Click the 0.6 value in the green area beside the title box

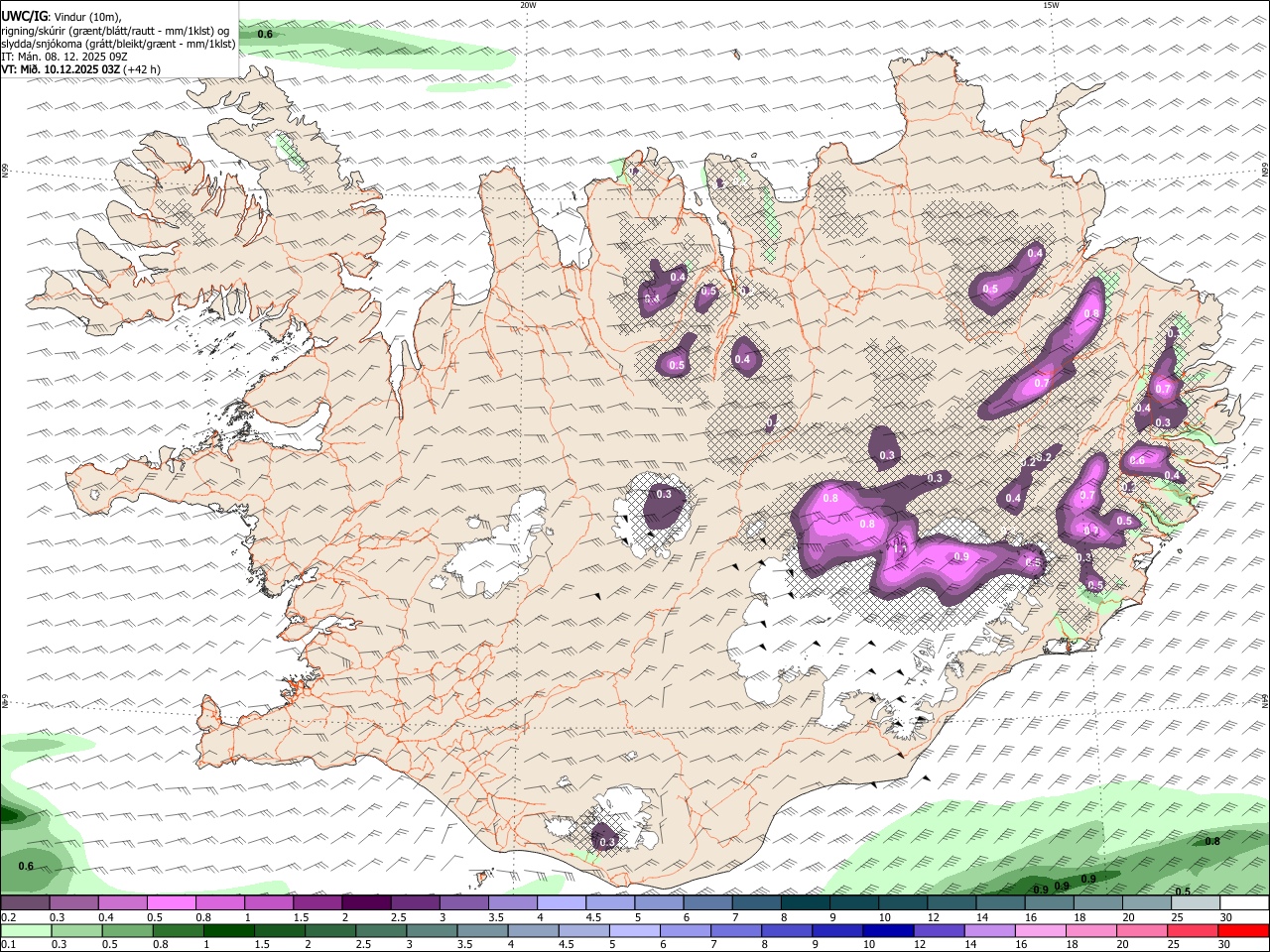pos(265,34)
